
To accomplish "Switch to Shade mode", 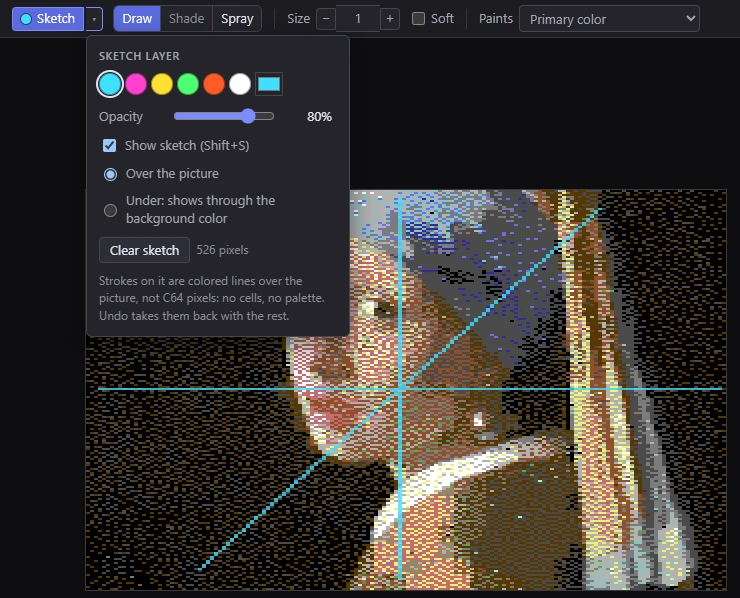I will pos(186,19).
